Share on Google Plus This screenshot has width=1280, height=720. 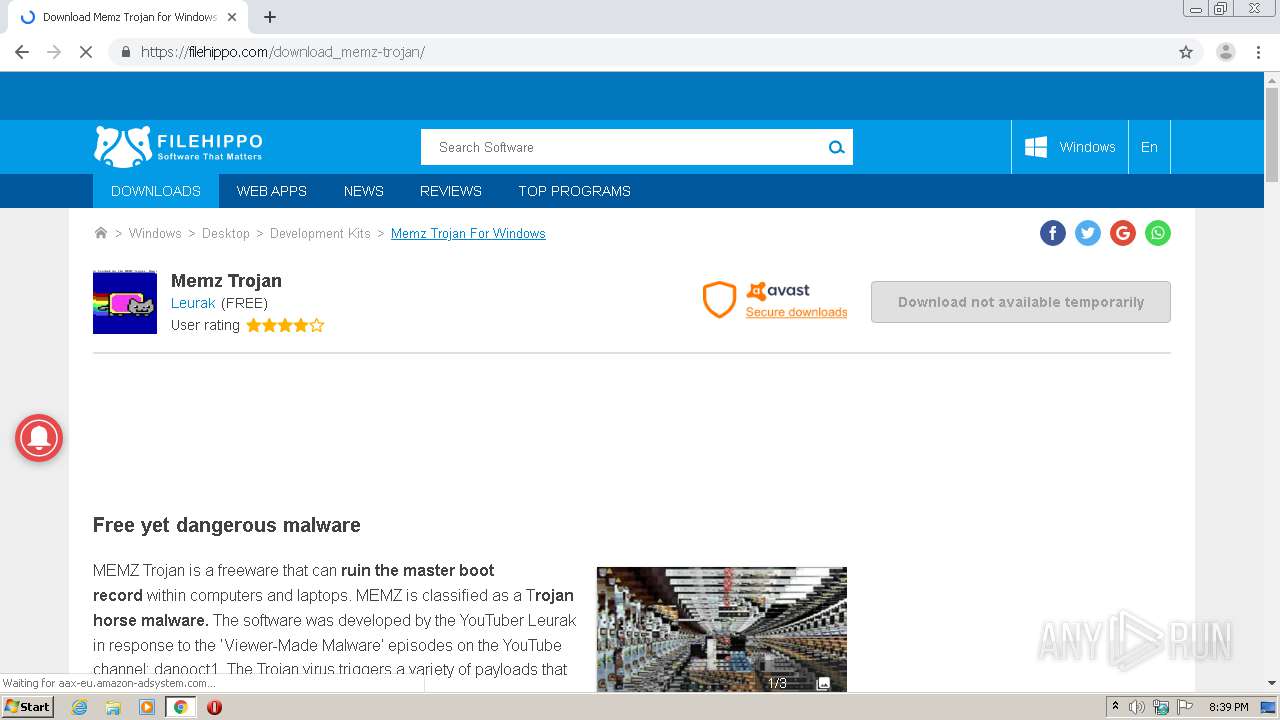[1123, 233]
